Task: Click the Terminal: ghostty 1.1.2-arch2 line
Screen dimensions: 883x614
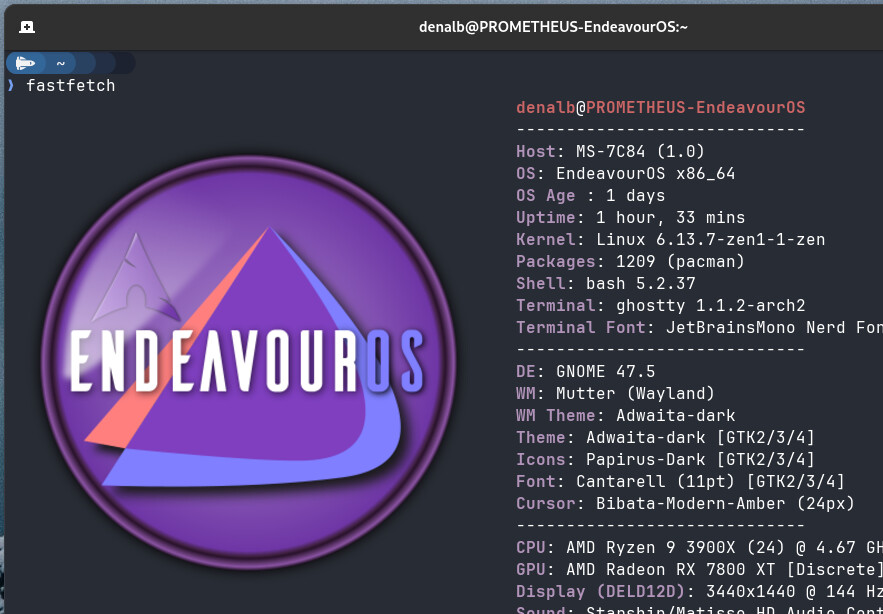Action: click(x=661, y=305)
